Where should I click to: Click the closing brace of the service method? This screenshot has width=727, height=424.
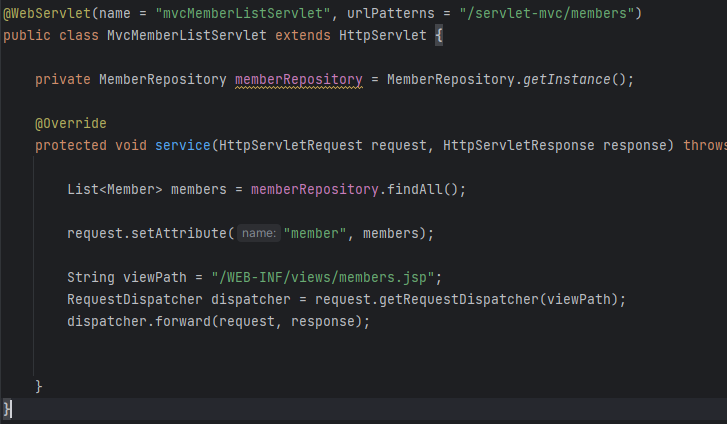tap(39, 386)
